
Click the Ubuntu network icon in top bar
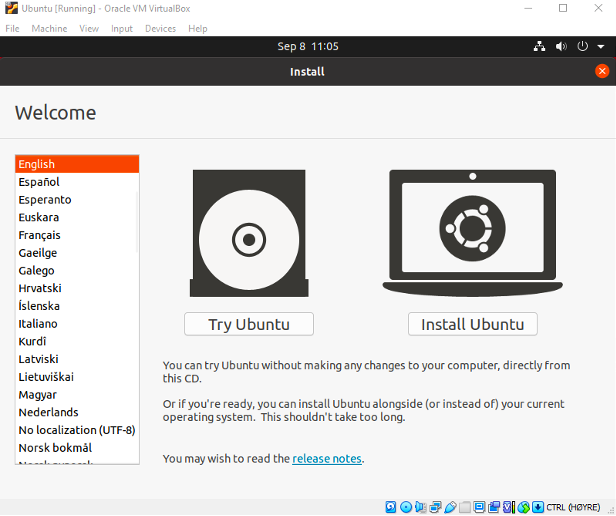pos(539,46)
